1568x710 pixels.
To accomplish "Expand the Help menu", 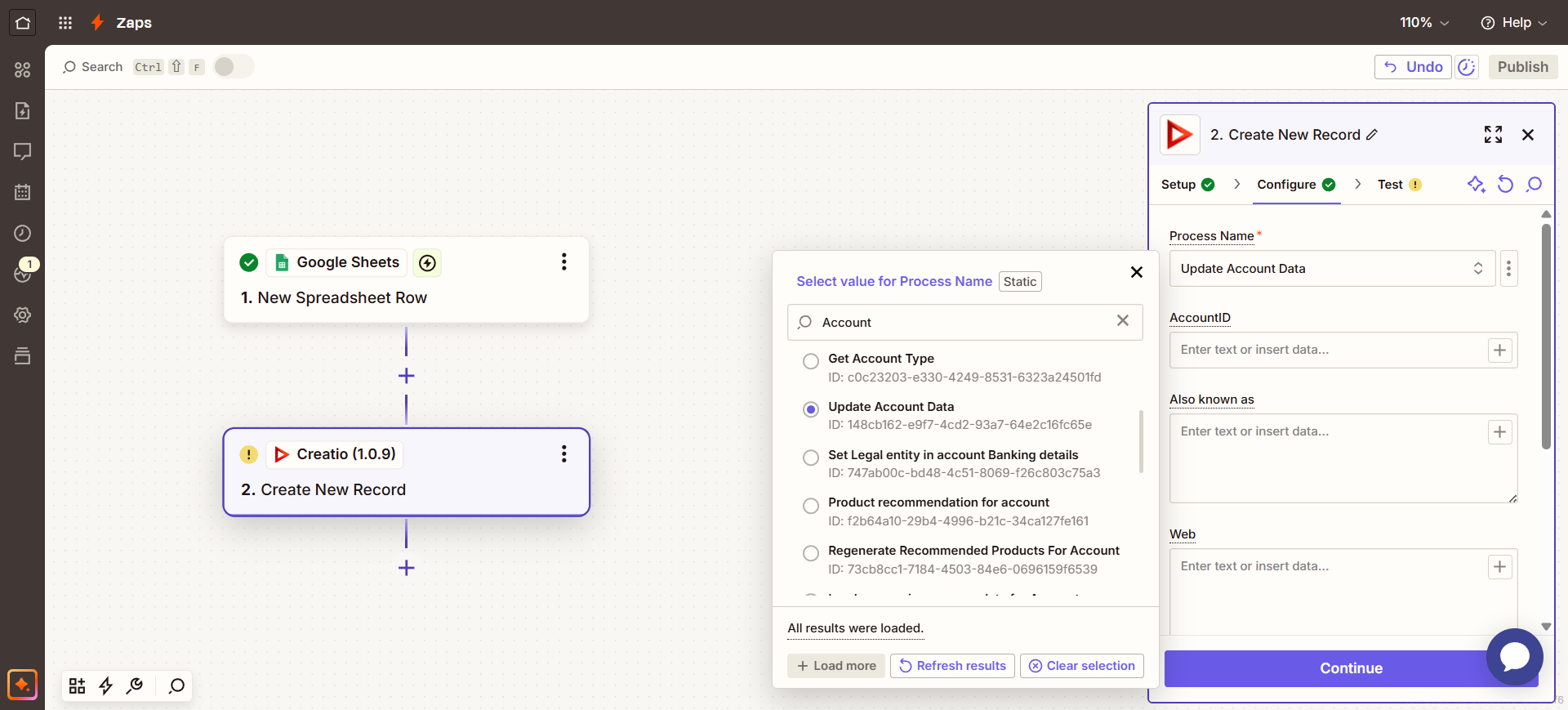I will pyautogui.click(x=1514, y=23).
